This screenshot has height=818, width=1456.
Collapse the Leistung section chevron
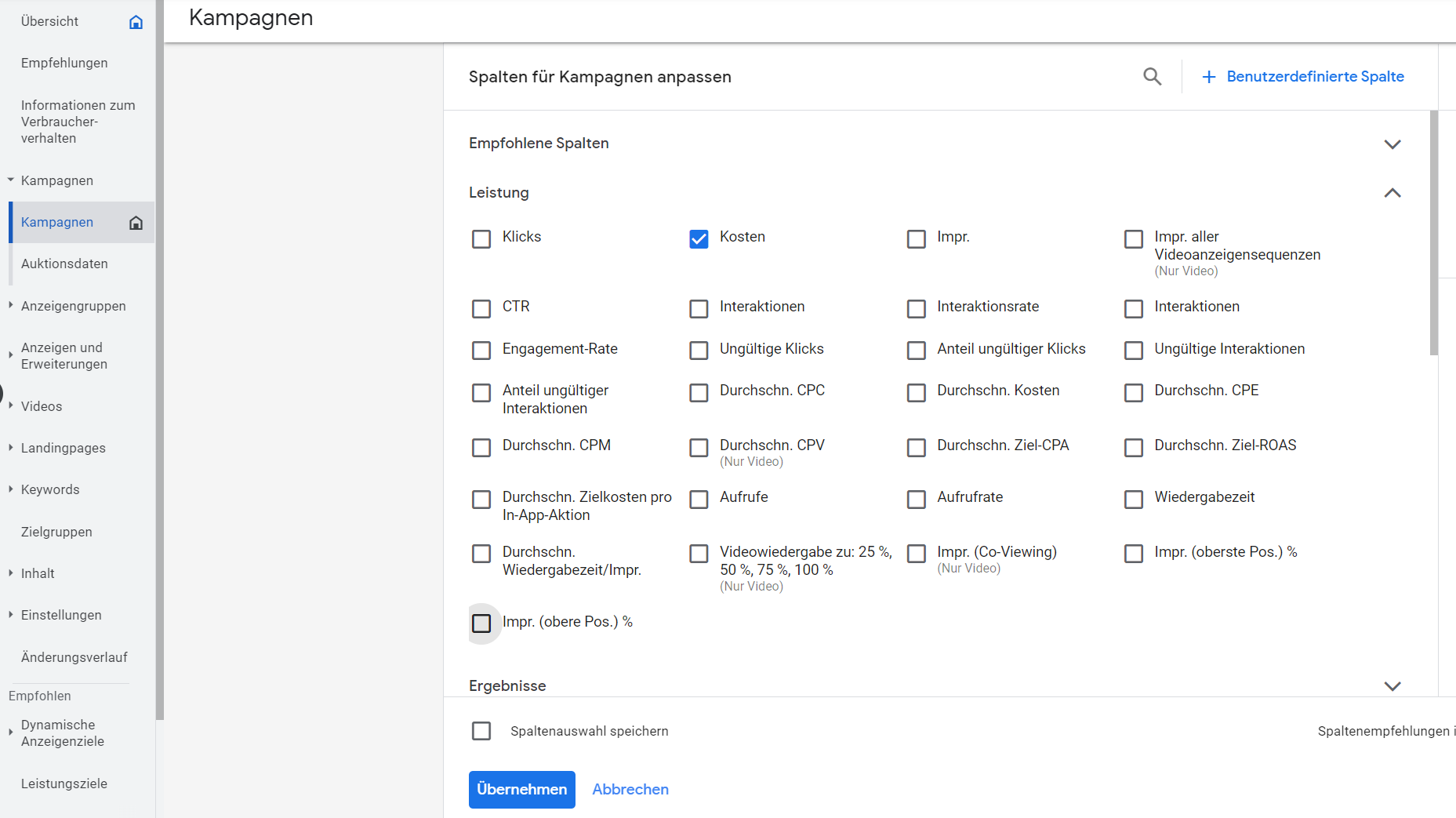(x=1392, y=193)
